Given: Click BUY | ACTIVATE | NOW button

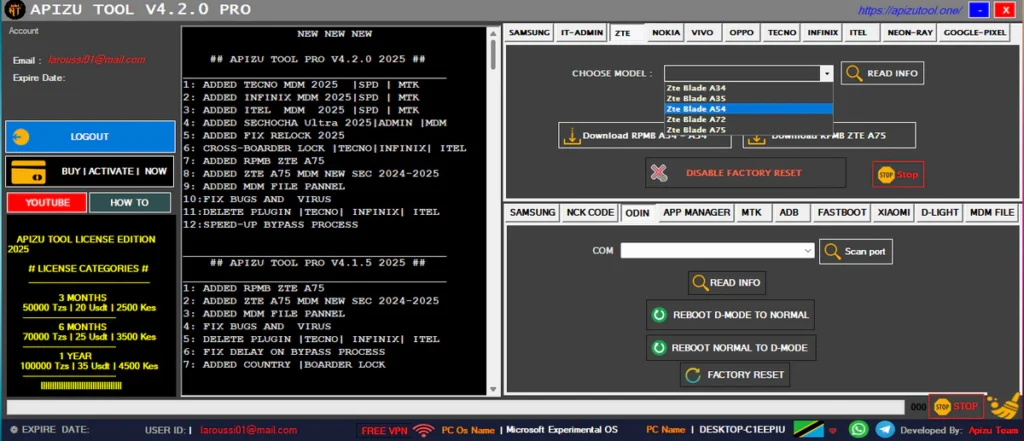Looking at the screenshot, I should (x=90, y=171).
